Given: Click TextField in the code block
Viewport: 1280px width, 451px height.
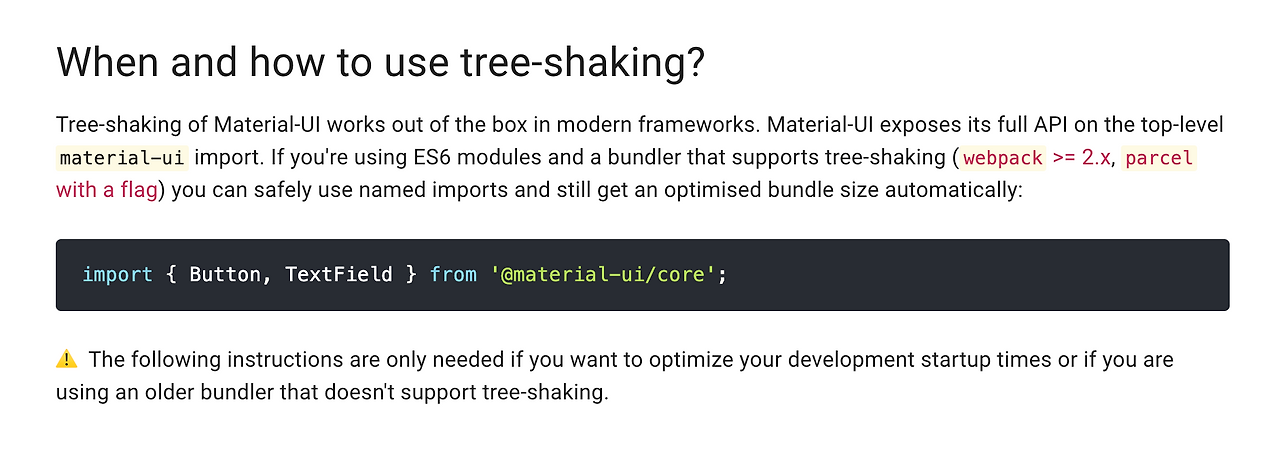Looking at the screenshot, I should (338, 274).
